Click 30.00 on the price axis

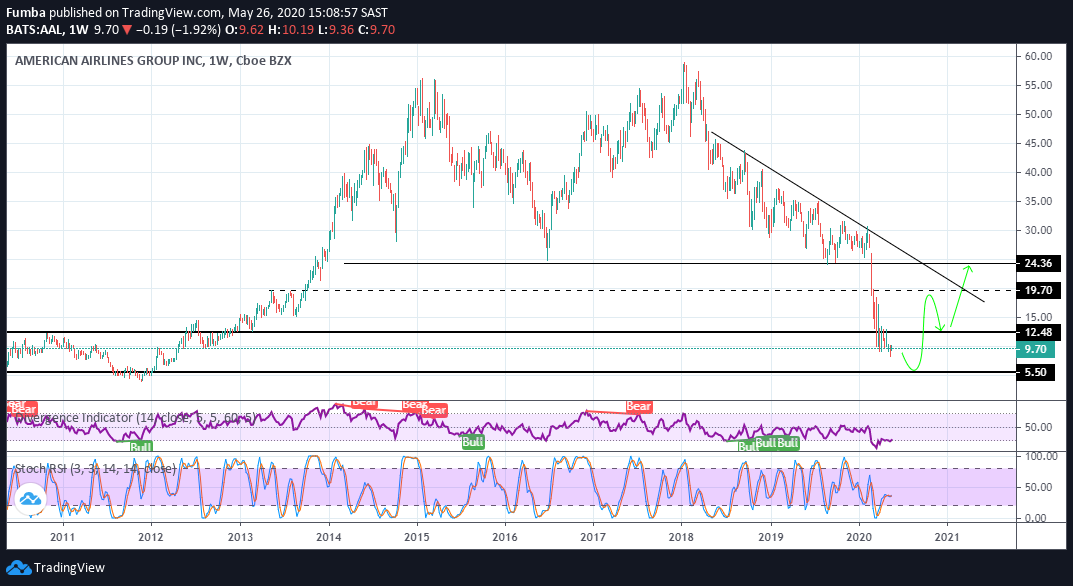1039,230
